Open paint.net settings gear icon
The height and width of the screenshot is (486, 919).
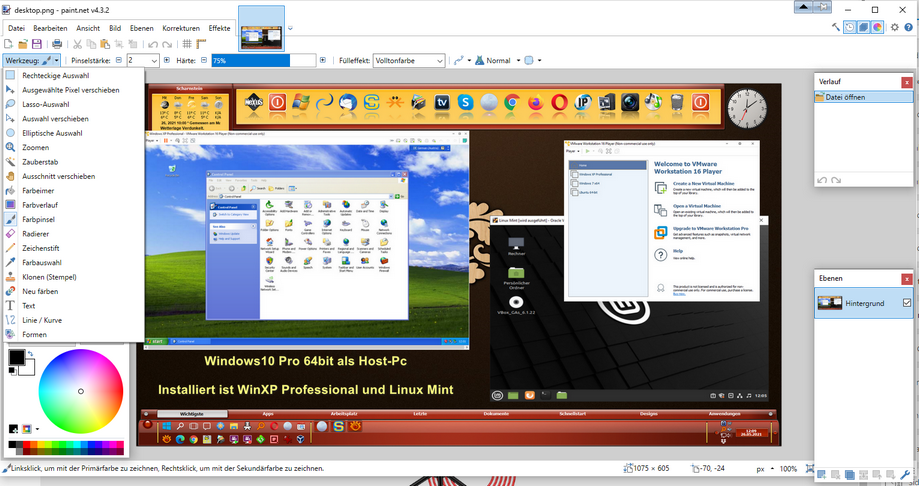tap(895, 27)
